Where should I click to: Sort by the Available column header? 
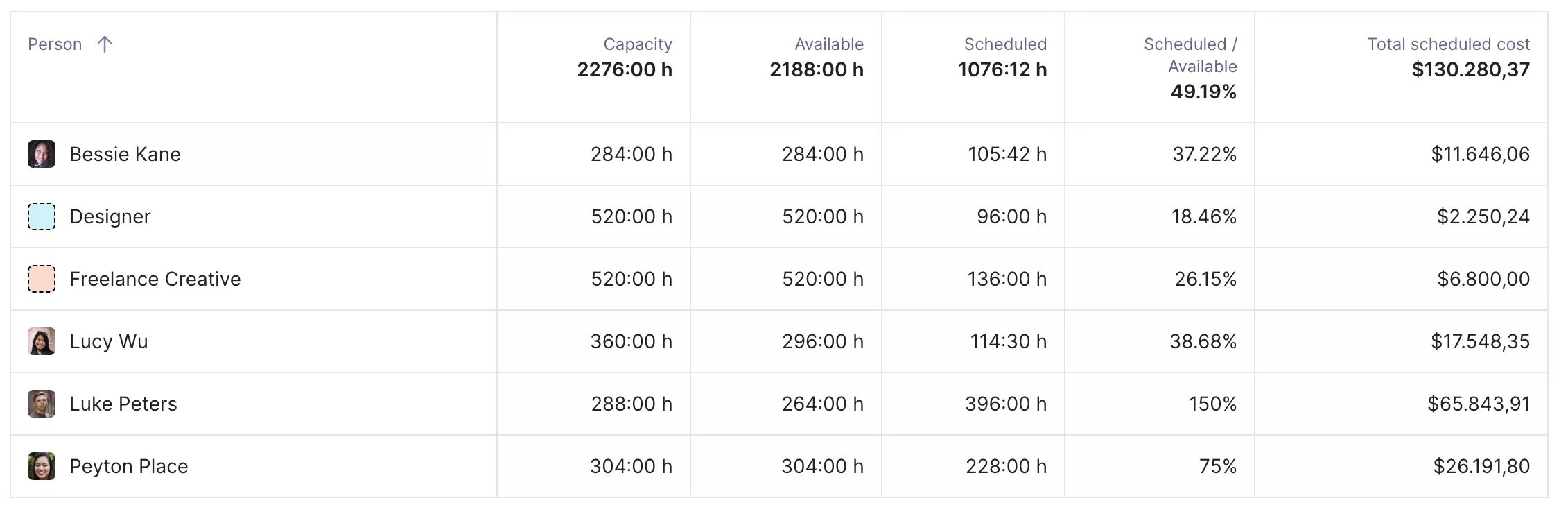coord(829,44)
